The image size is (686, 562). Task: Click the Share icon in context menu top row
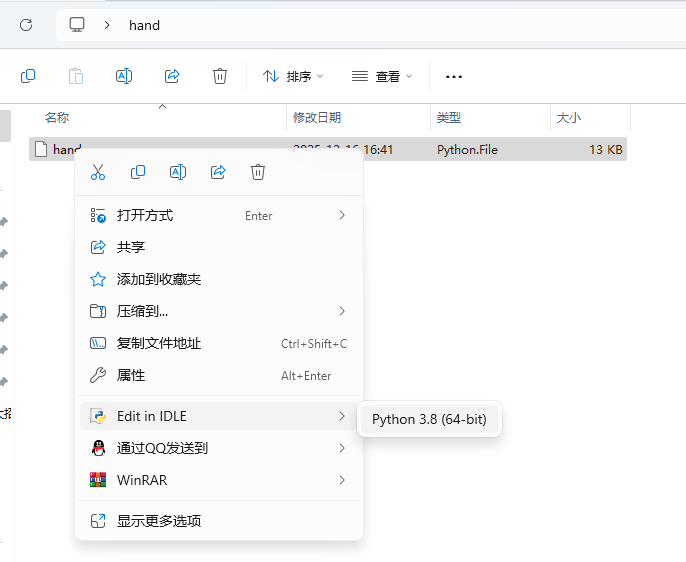218,172
